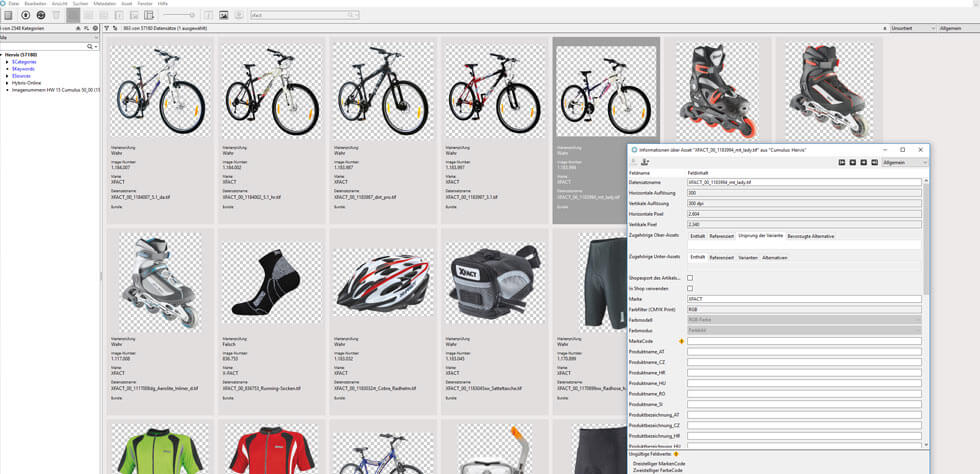Click the image preview toolbar icon
The image size is (980, 474).
point(224,14)
